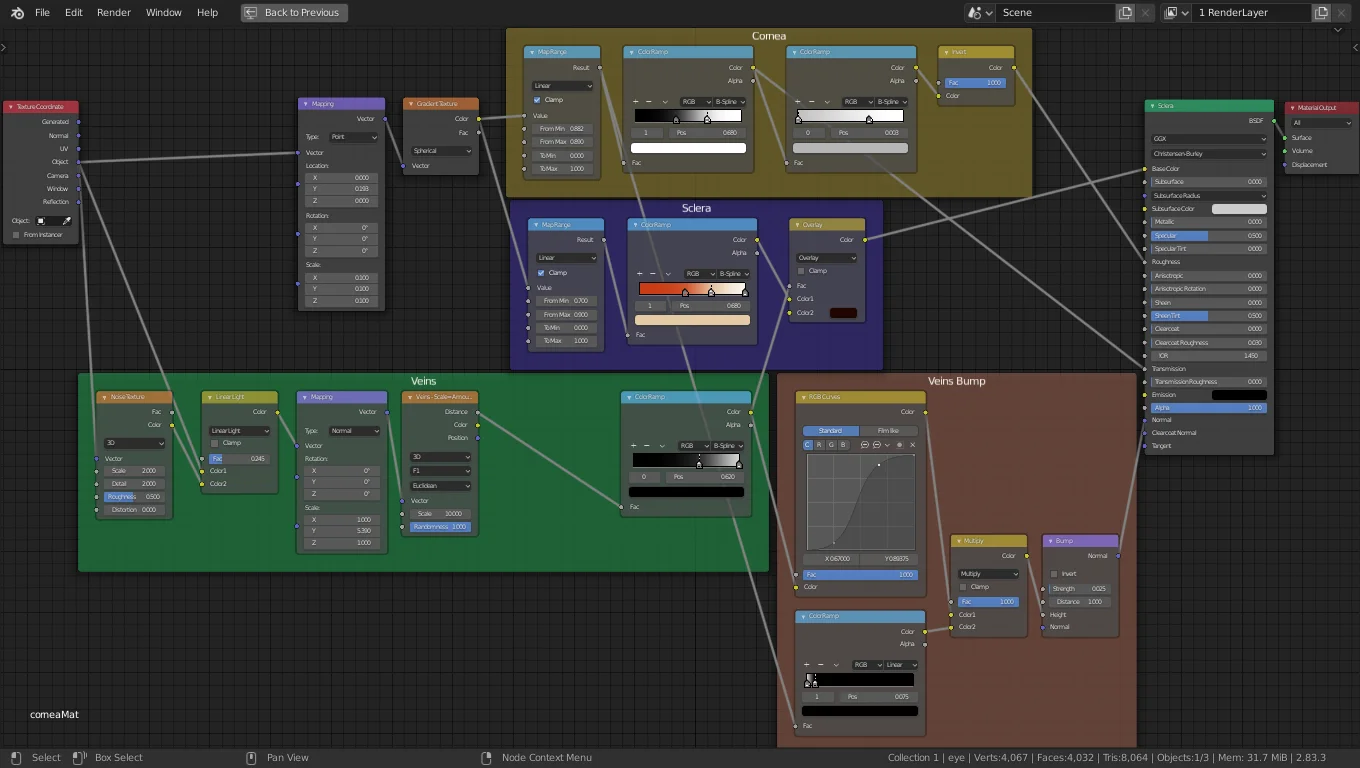The width and height of the screenshot is (1360, 768).
Task: Open the Overlay blend mode dropdown
Action: 826,257
